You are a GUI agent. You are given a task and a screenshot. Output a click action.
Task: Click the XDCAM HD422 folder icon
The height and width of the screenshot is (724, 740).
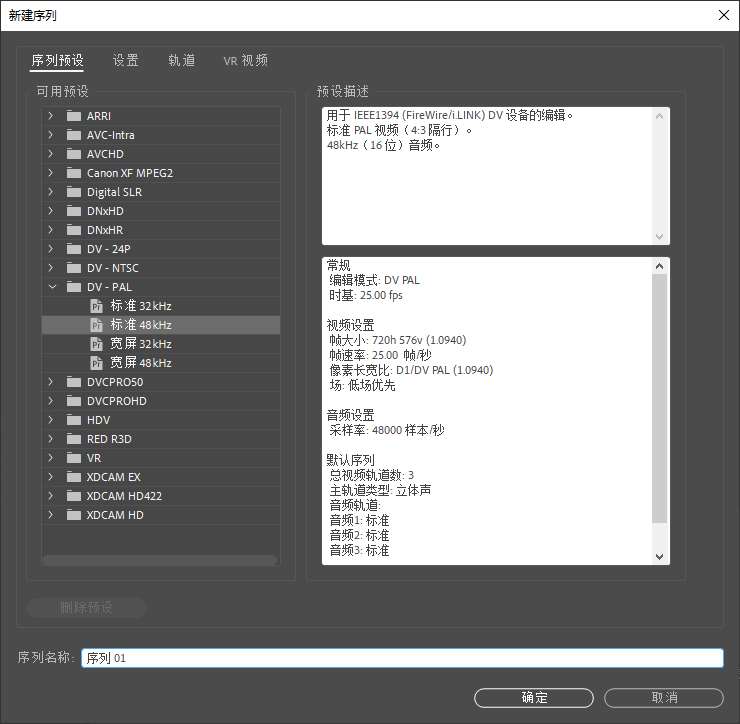coord(74,496)
